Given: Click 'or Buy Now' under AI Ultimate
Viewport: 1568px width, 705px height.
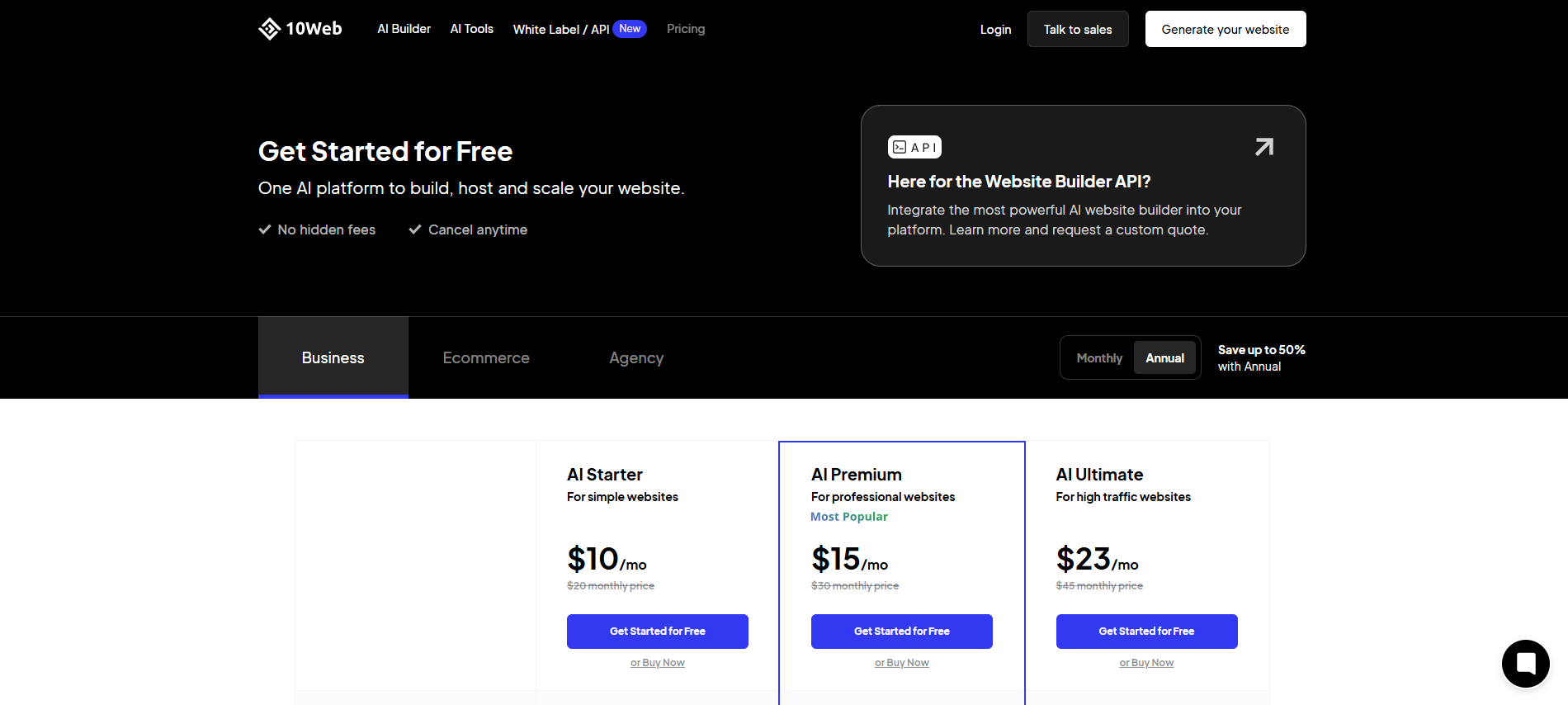Looking at the screenshot, I should pyautogui.click(x=1146, y=662).
